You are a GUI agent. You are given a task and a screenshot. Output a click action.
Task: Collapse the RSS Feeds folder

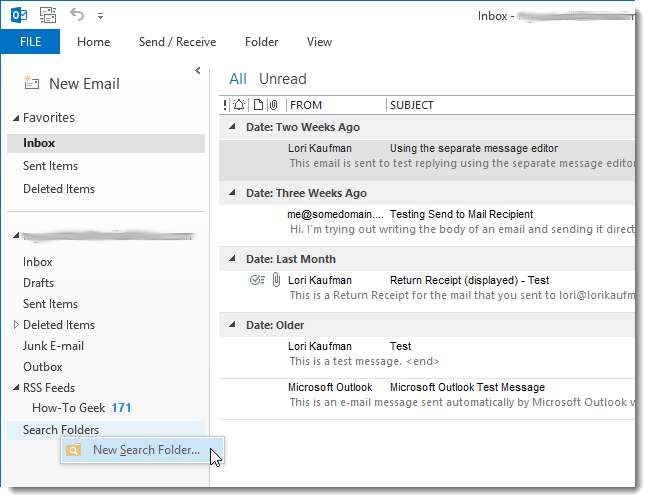tap(16, 388)
